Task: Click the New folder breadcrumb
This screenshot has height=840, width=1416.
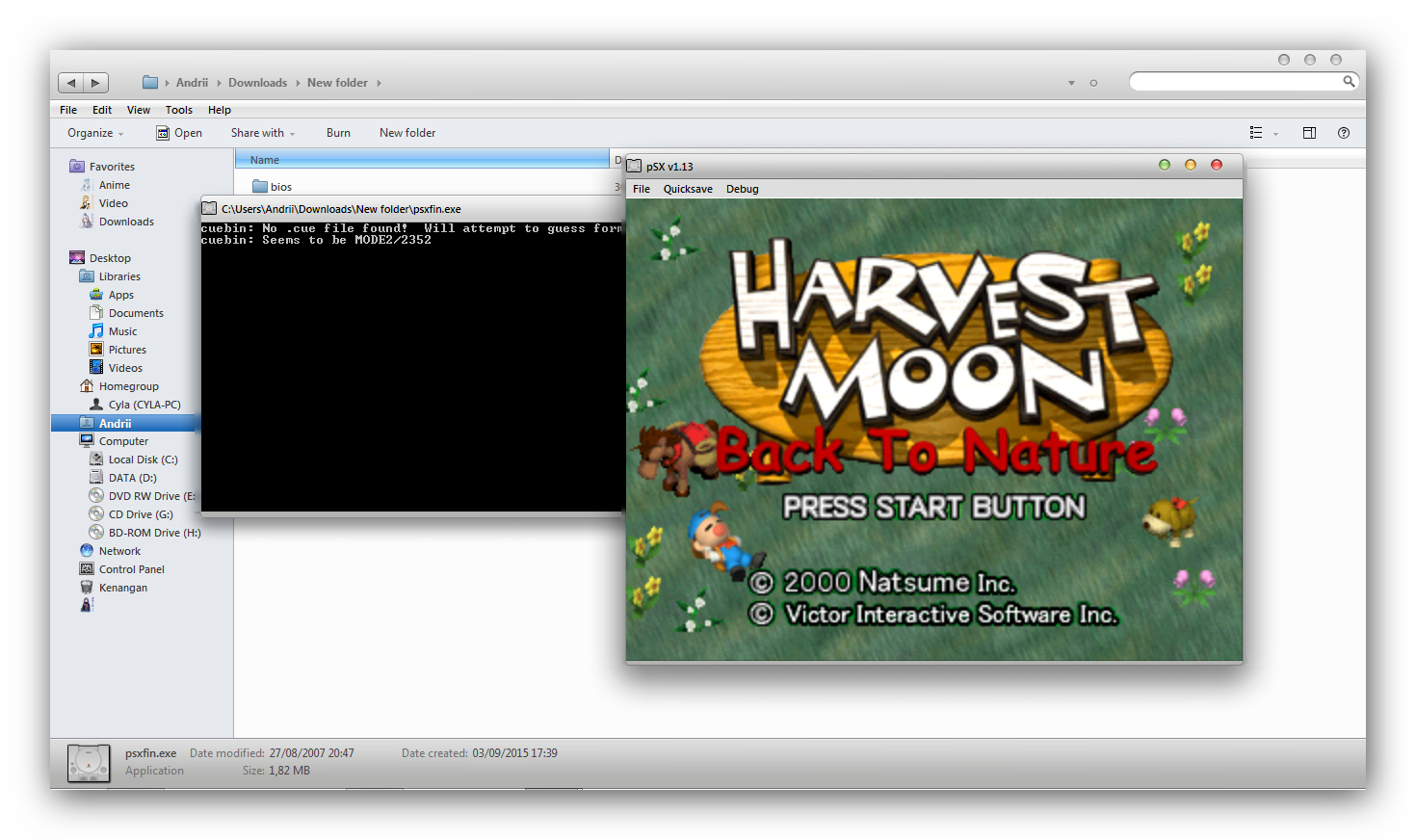Action: pos(337,83)
